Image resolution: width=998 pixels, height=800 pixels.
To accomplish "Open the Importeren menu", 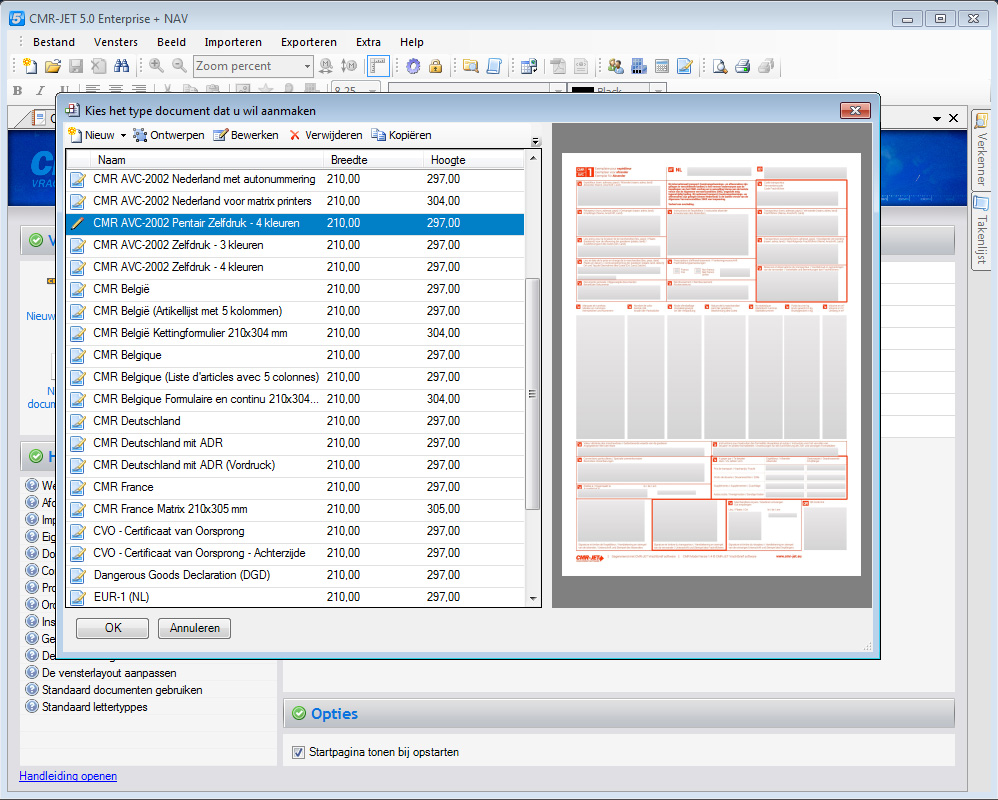I will pyautogui.click(x=233, y=42).
